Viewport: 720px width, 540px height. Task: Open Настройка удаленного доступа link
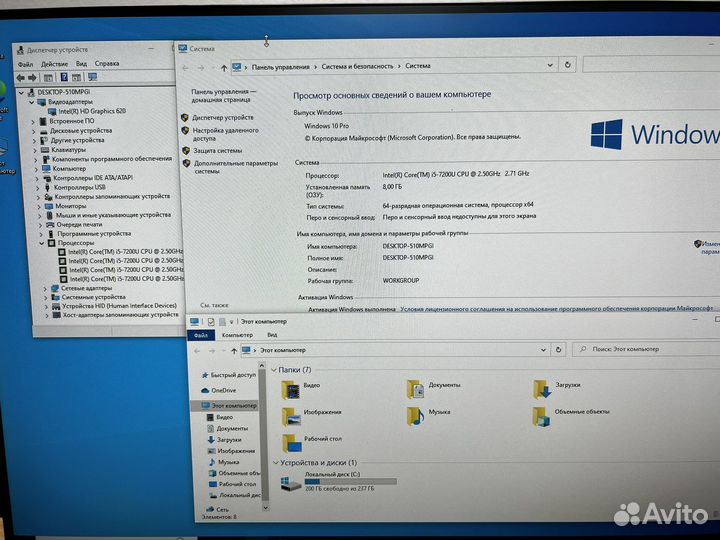click(x=225, y=134)
